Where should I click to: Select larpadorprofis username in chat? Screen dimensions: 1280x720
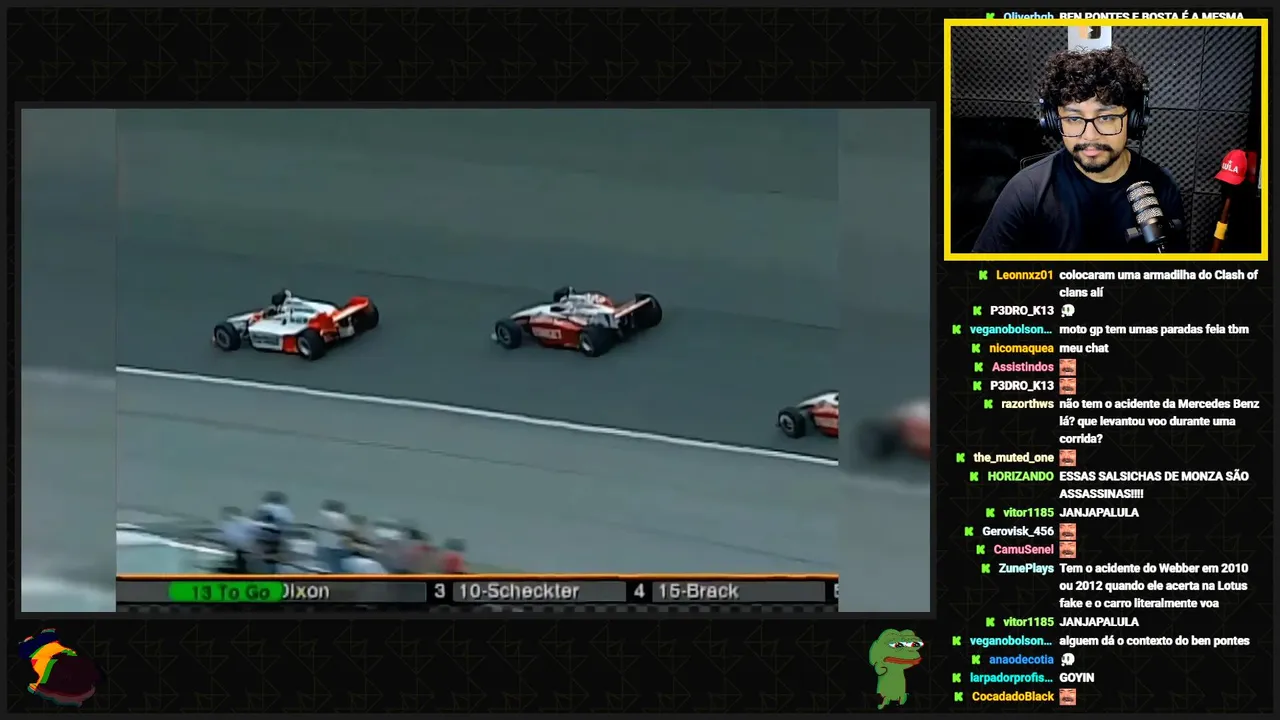pyautogui.click(x=1011, y=678)
